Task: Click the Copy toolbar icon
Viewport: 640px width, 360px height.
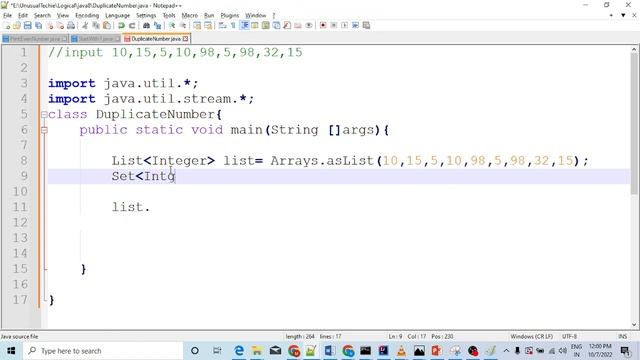Action: coord(96,26)
